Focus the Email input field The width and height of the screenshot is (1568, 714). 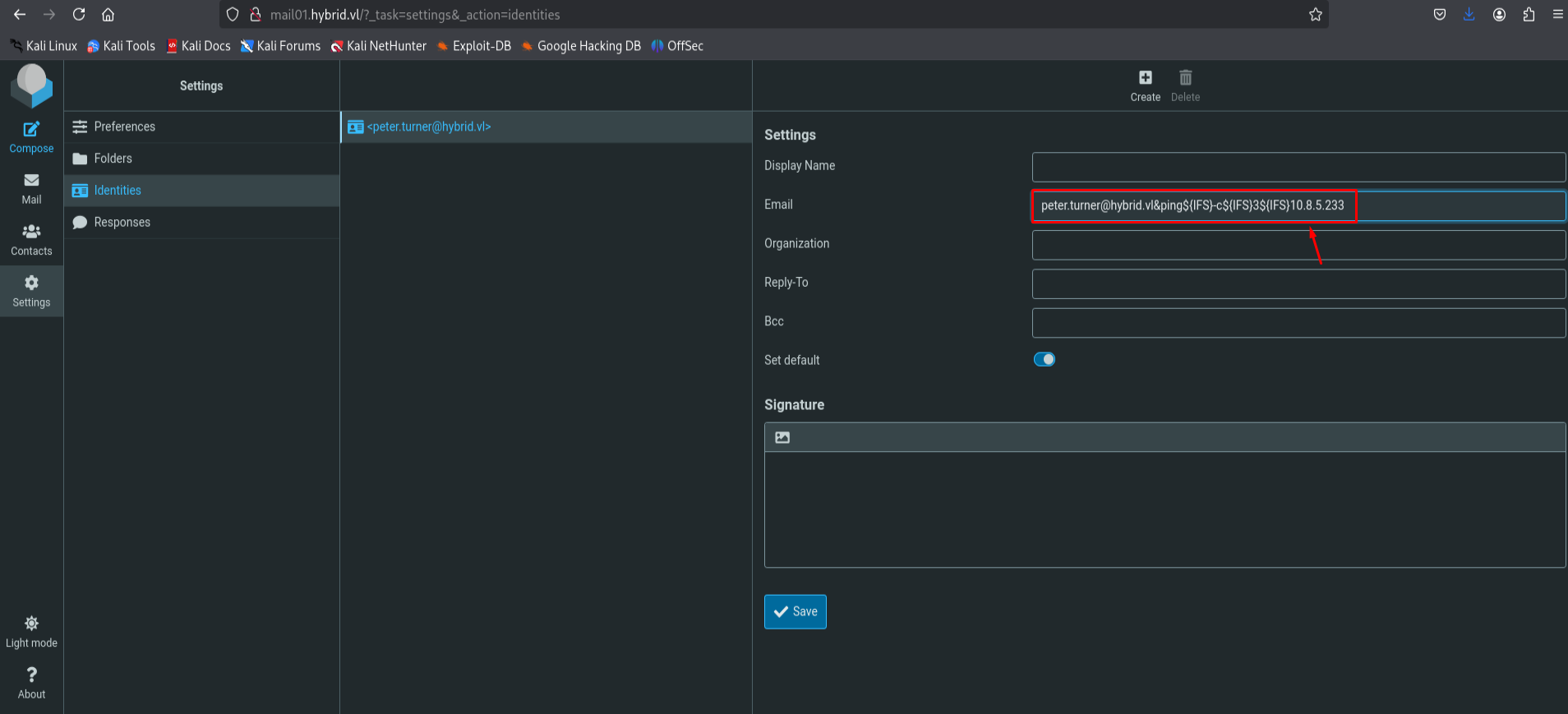(x=1298, y=205)
